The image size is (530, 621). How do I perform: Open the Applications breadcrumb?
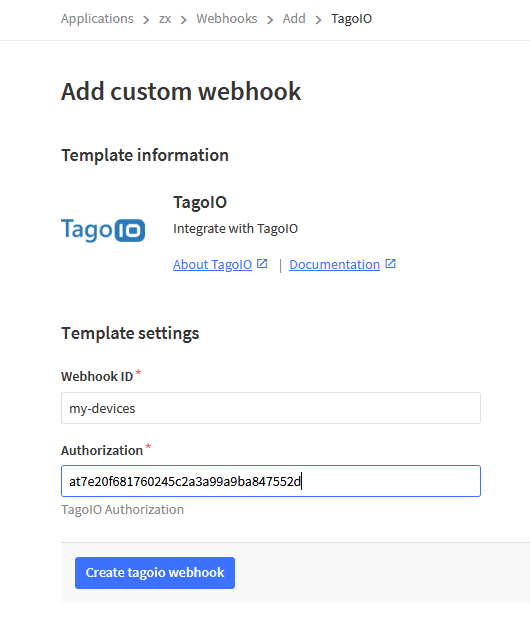[x=97, y=19]
